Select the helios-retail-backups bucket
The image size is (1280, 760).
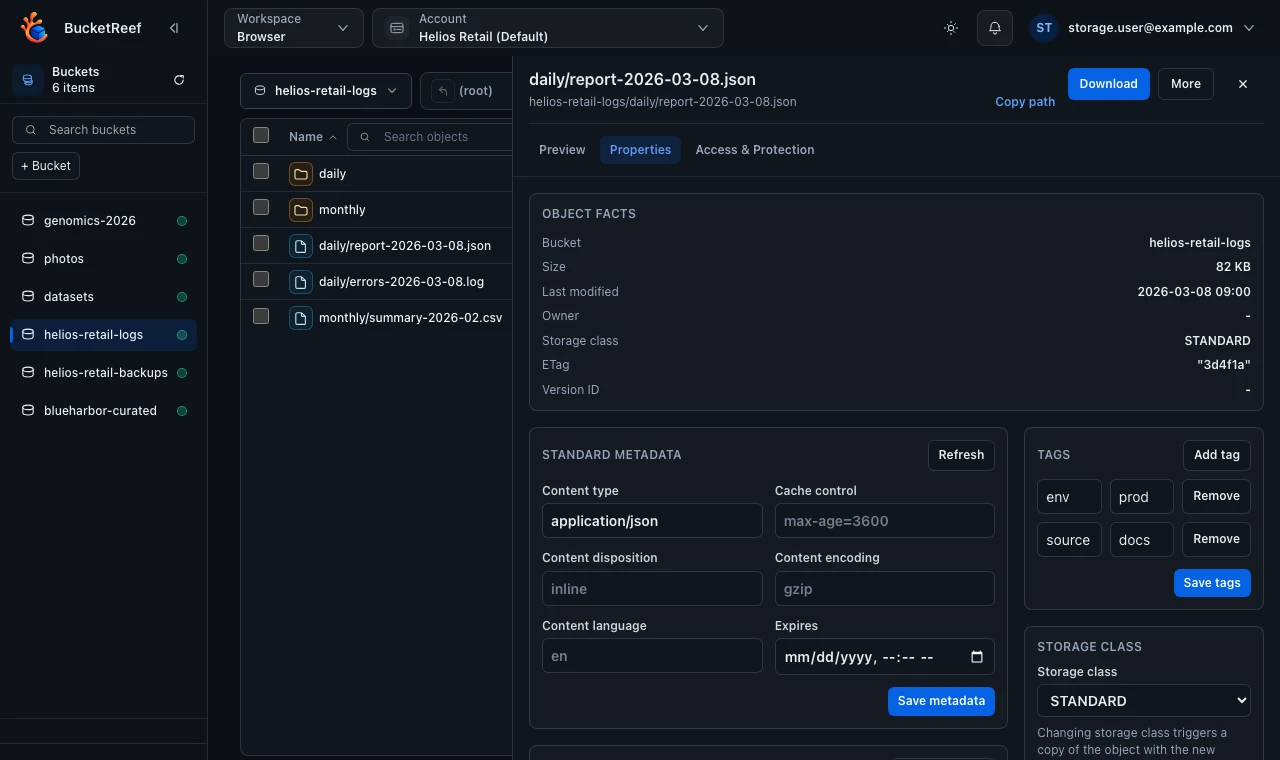click(104, 372)
